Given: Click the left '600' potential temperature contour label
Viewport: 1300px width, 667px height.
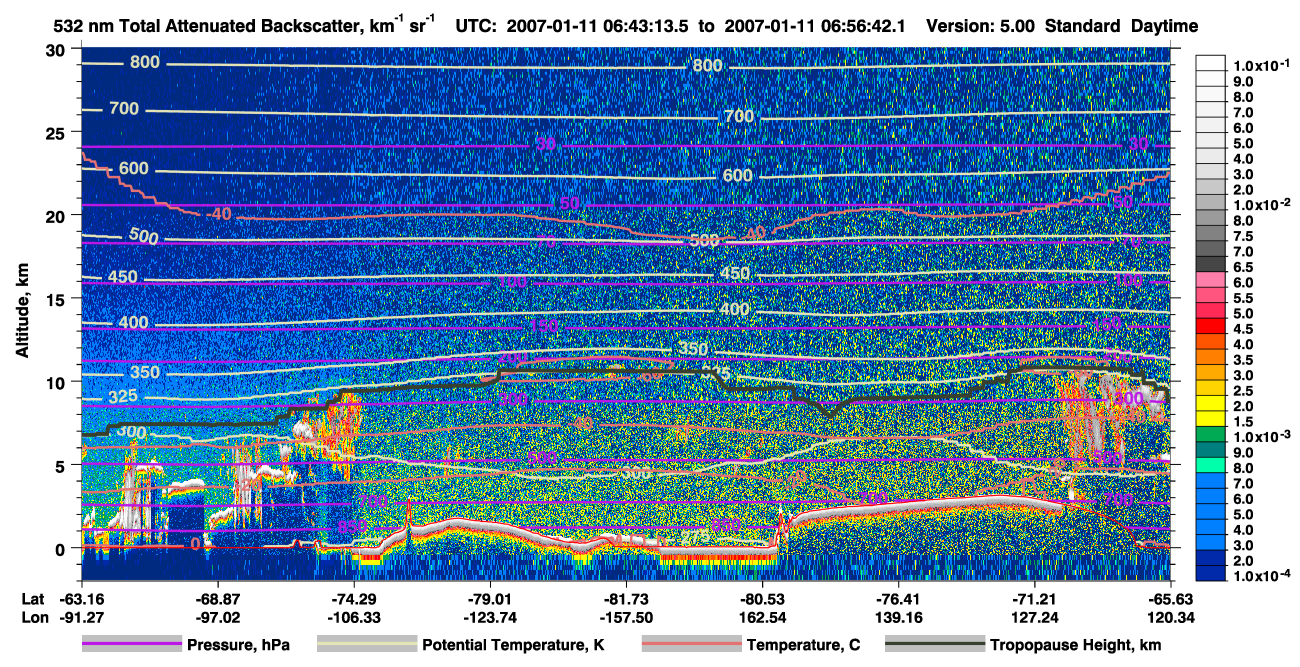Looking at the screenshot, I should [x=133, y=169].
